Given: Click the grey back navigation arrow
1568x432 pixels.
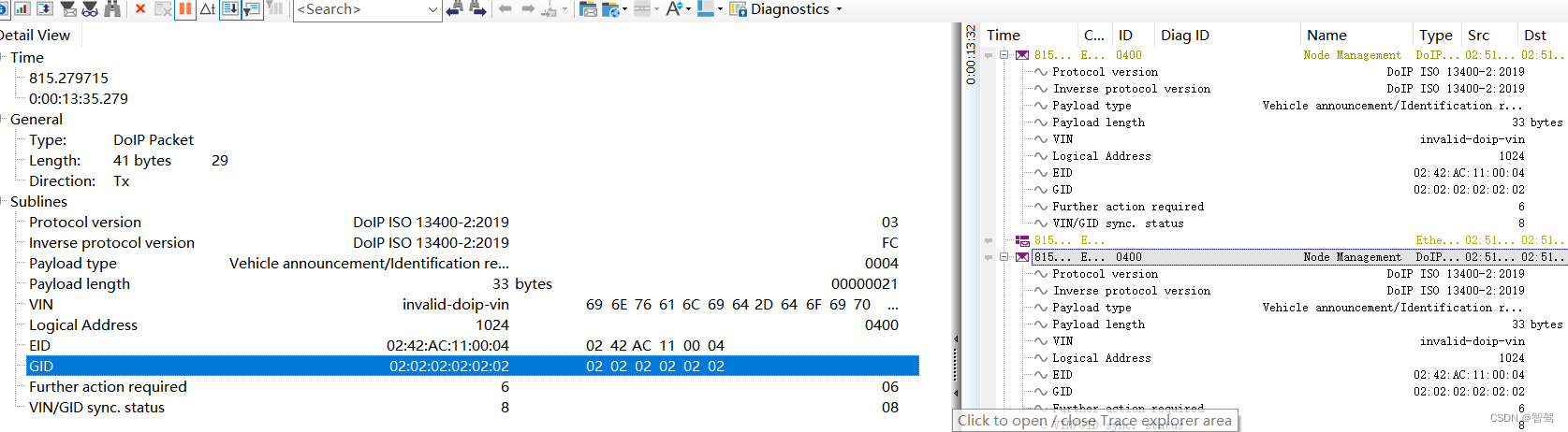Looking at the screenshot, I should tap(506, 8).
